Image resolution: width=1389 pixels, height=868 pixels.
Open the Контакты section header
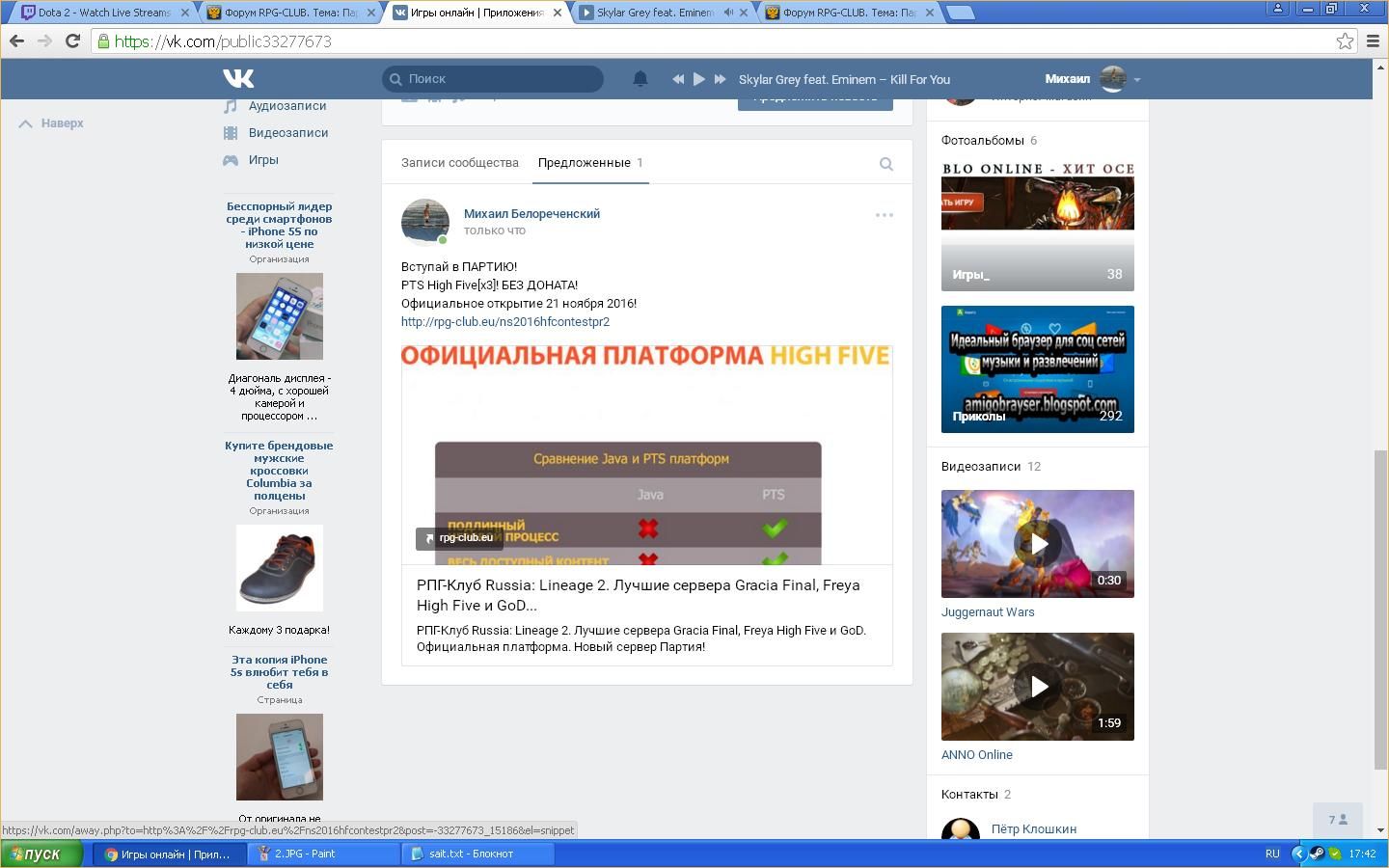(x=976, y=795)
